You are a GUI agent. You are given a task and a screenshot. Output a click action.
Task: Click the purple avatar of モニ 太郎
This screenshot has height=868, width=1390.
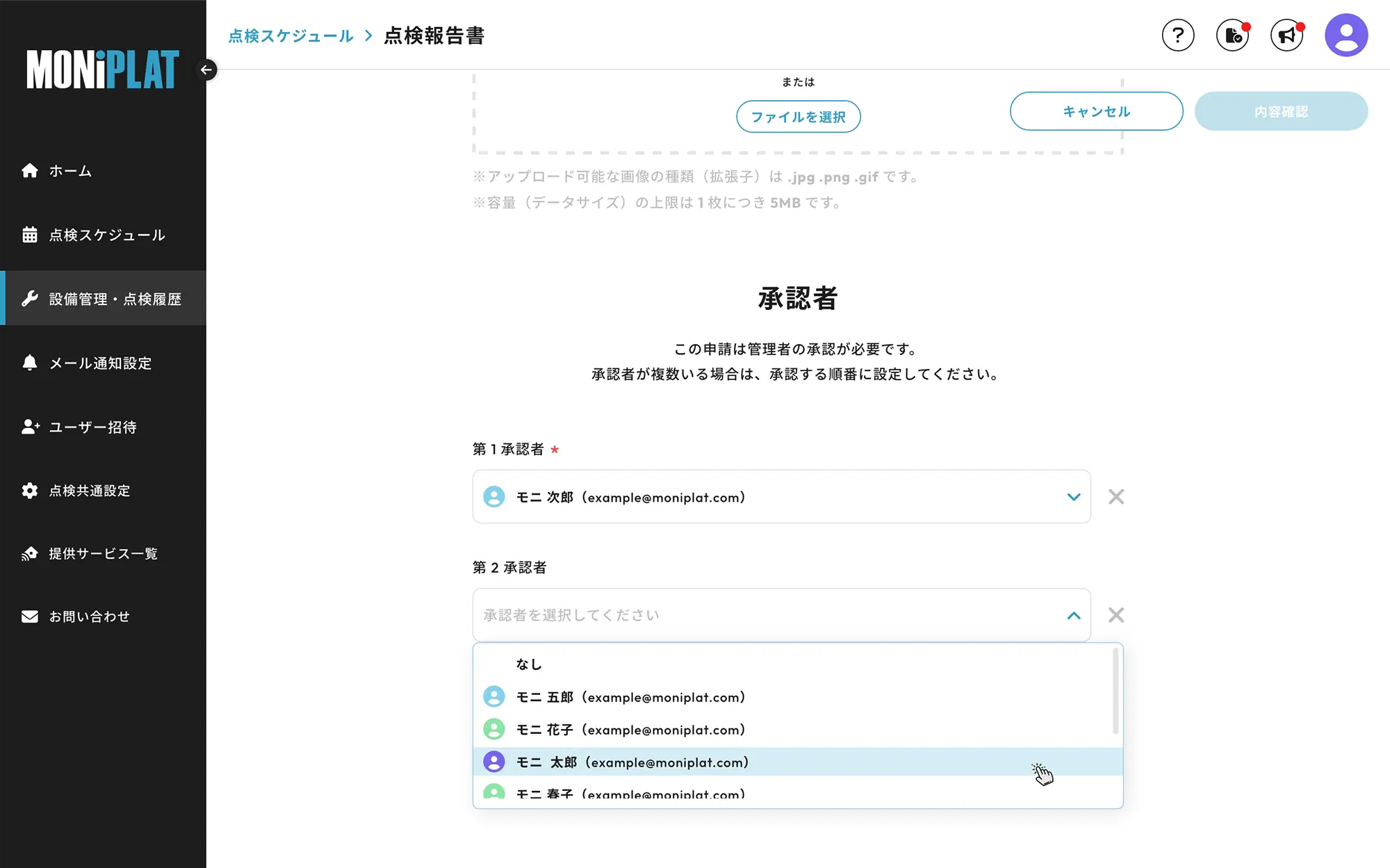click(x=494, y=762)
